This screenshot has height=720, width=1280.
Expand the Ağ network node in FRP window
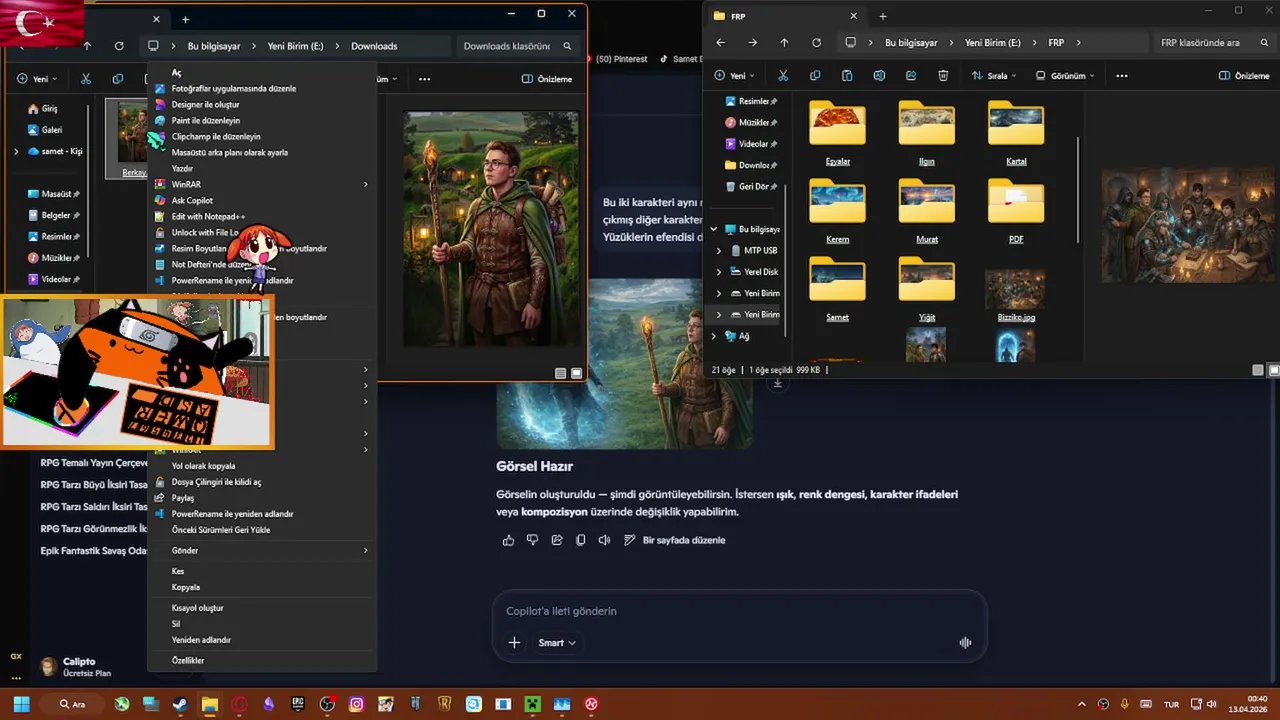tap(714, 337)
